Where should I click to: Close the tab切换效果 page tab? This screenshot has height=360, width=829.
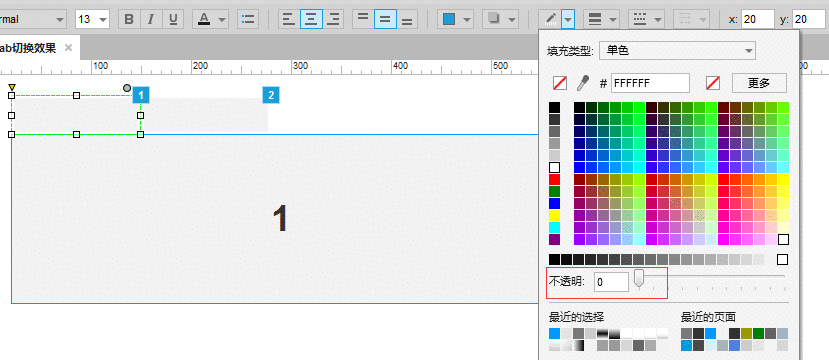[68, 48]
